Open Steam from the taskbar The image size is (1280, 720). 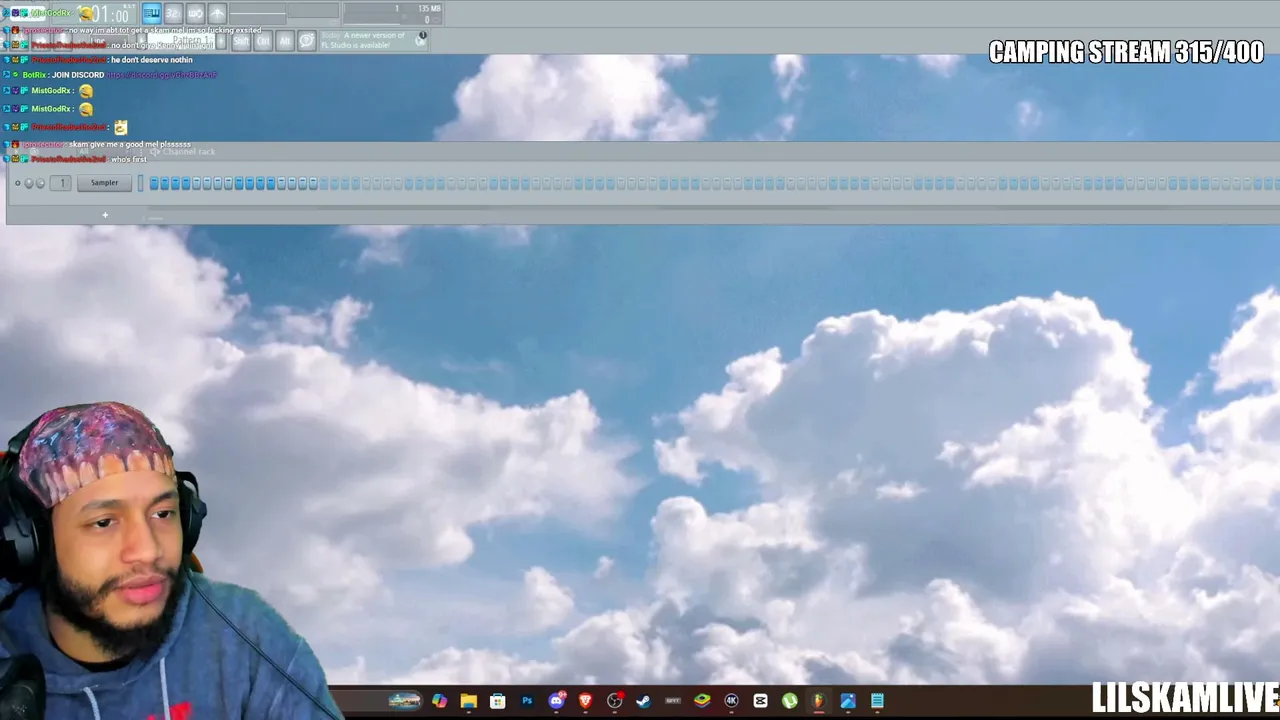(x=644, y=701)
